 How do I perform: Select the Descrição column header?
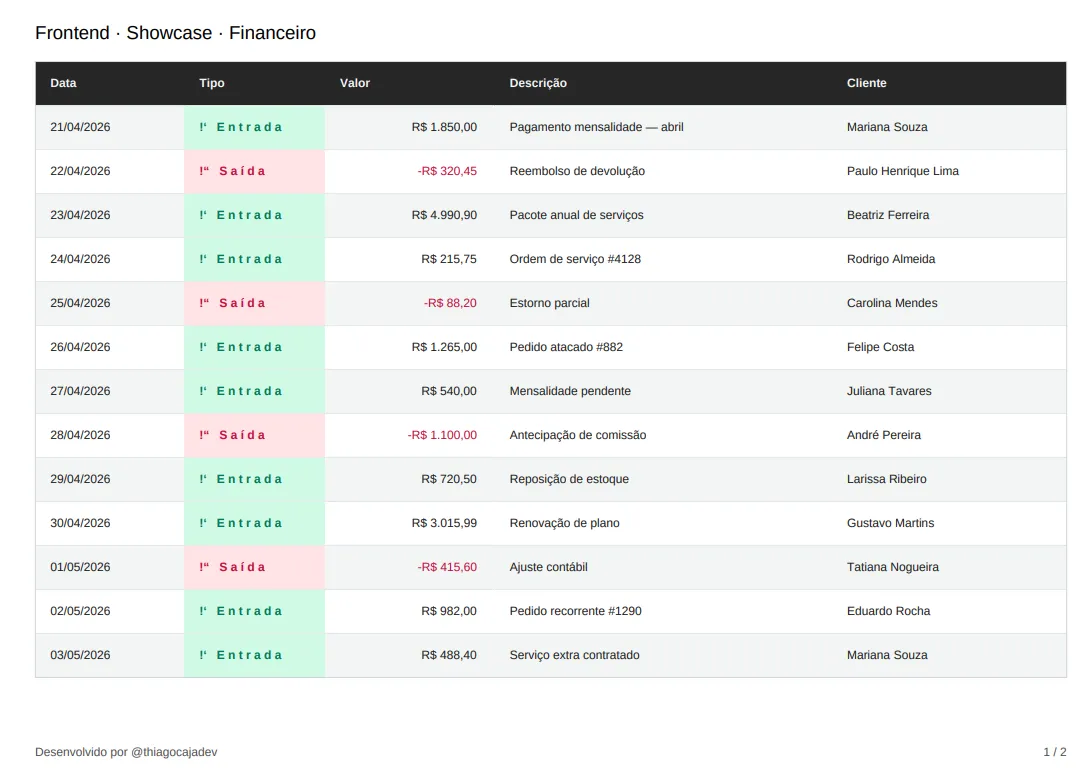[538, 83]
